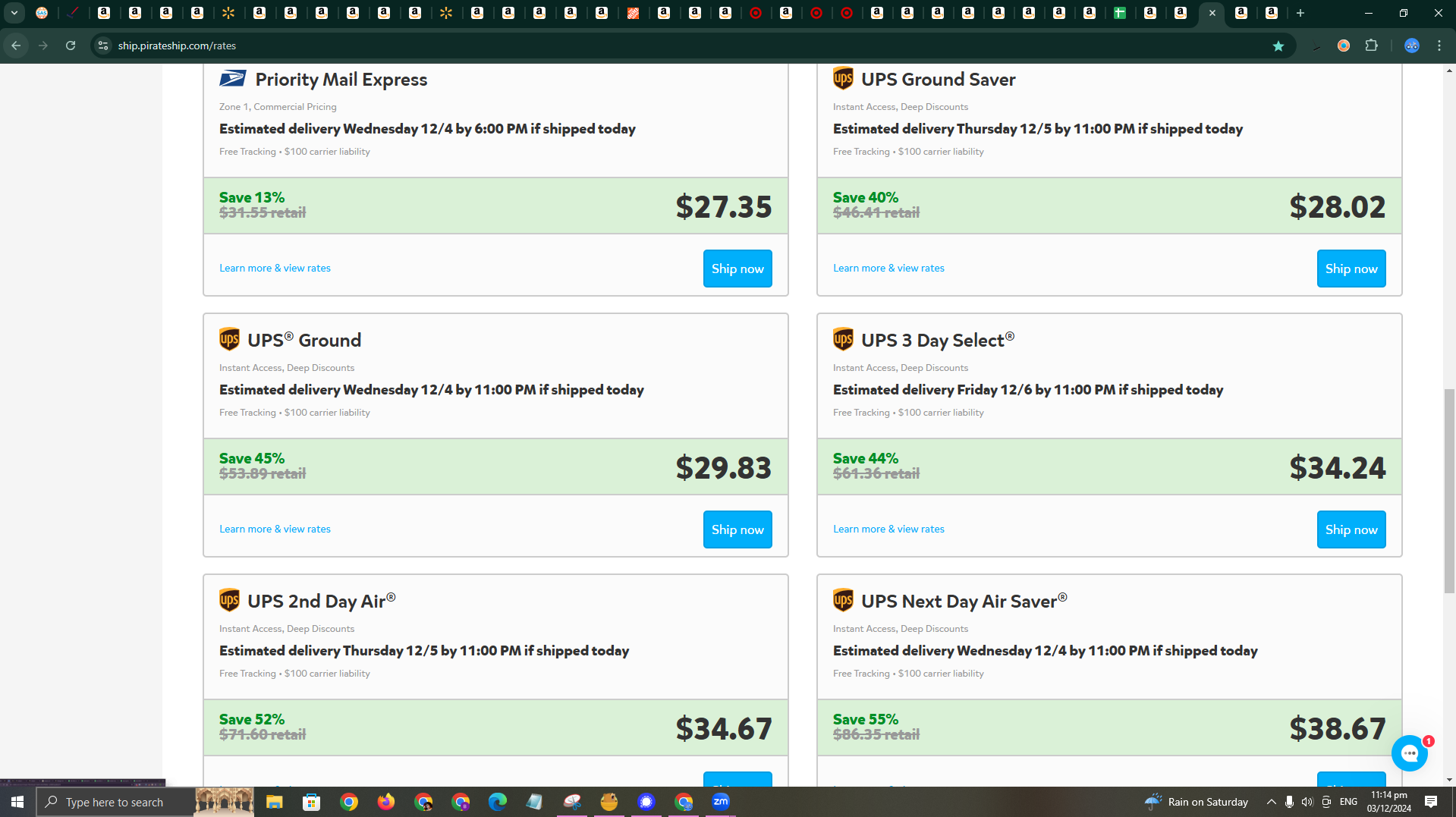The width and height of the screenshot is (1456, 817).
Task: Go back to the previous page
Action: pyautogui.click(x=16, y=46)
